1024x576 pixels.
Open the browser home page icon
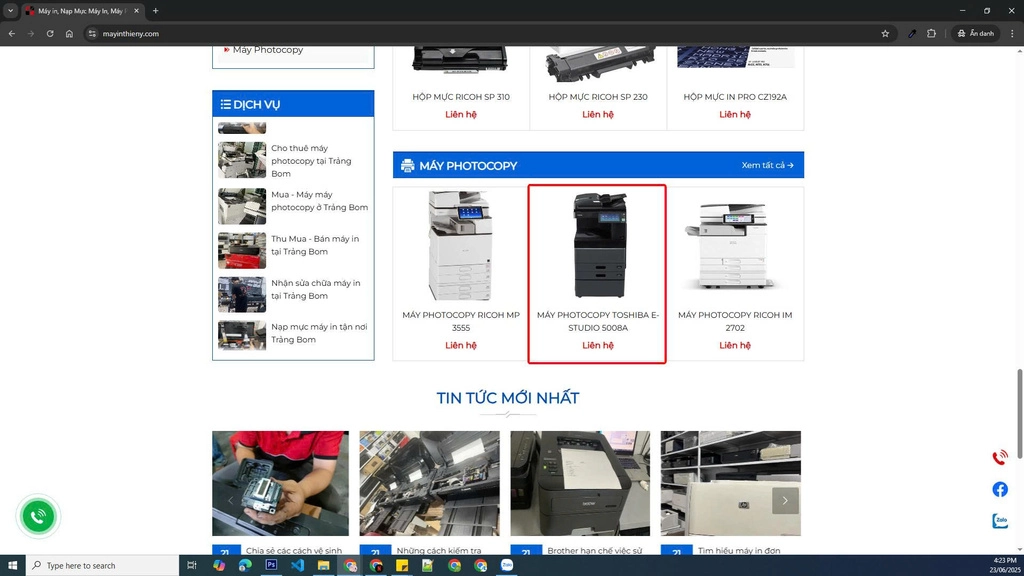[x=69, y=33]
